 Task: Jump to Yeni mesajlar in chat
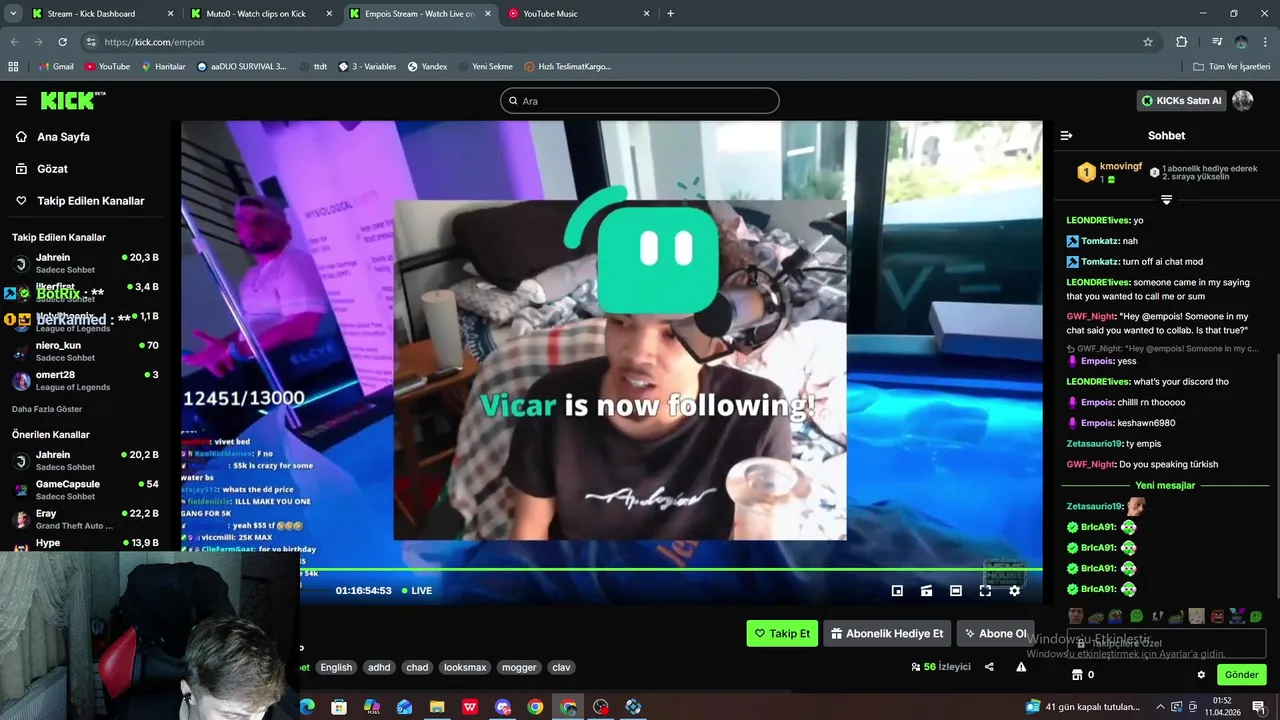click(1165, 486)
